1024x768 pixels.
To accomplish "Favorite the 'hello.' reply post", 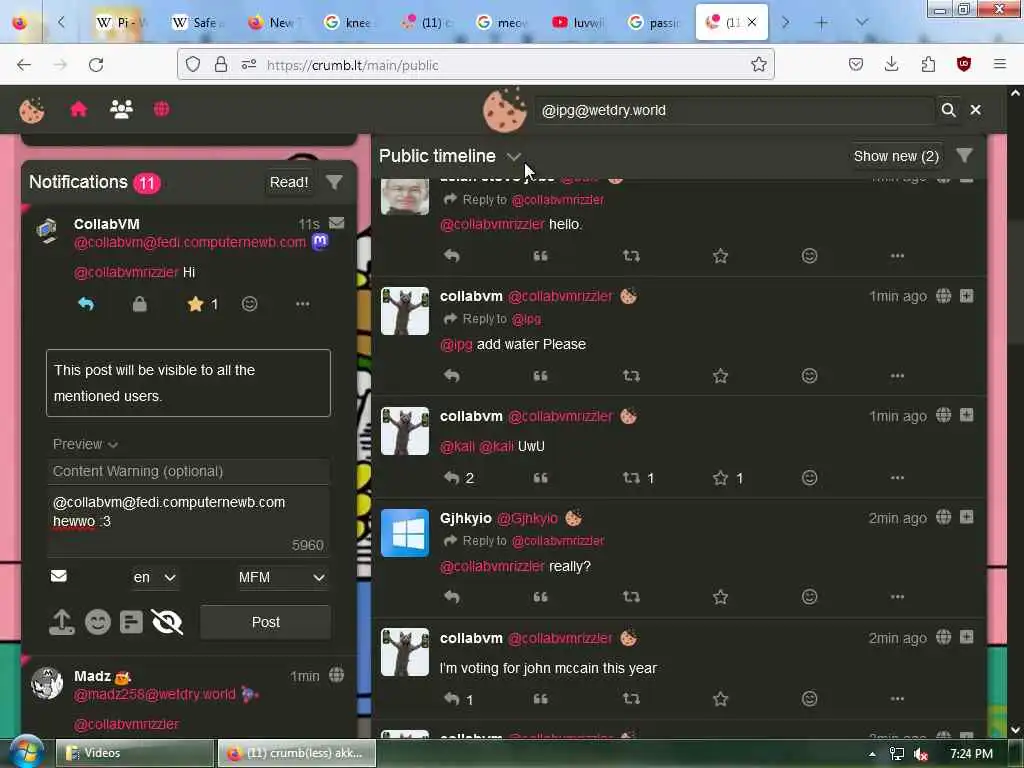I will click(720, 255).
